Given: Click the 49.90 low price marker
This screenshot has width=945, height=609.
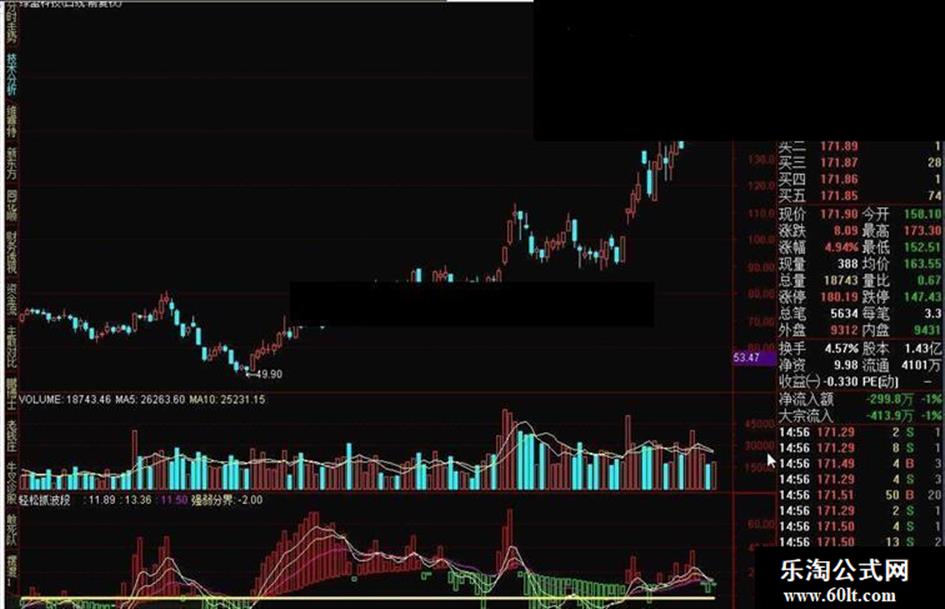Looking at the screenshot, I should (269, 374).
